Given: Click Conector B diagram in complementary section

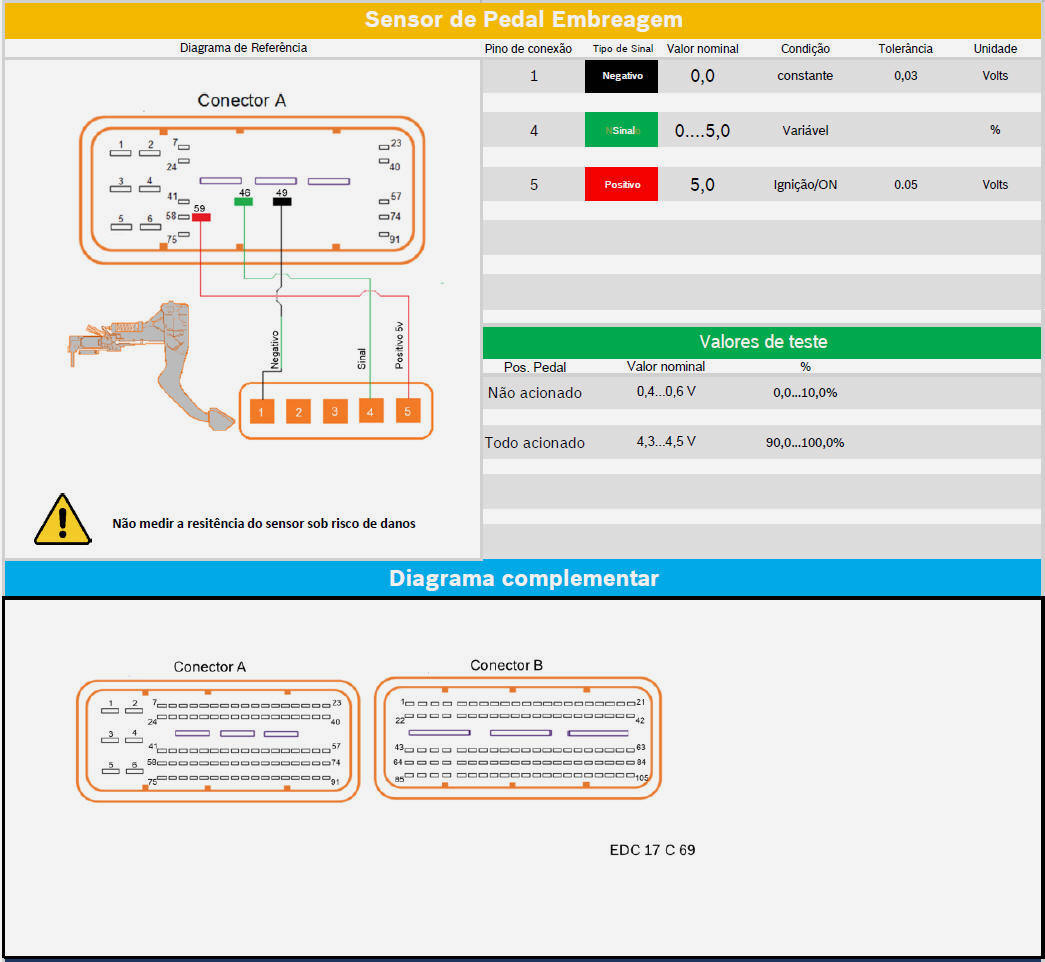Looking at the screenshot, I should click(x=517, y=738).
